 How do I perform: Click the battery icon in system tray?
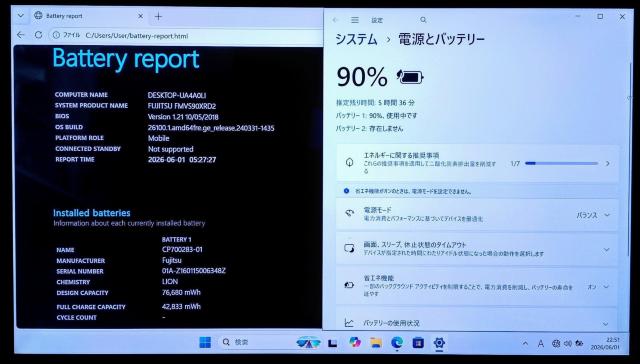click(x=579, y=344)
